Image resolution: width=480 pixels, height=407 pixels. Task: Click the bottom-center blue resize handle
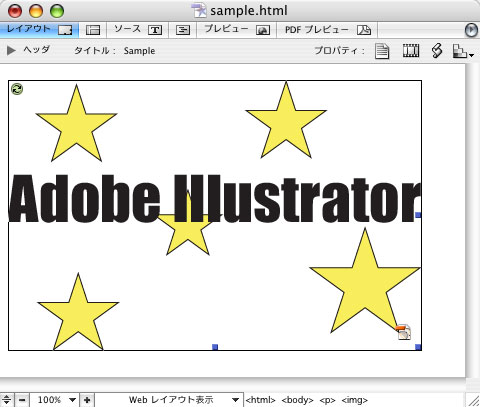coord(215,347)
